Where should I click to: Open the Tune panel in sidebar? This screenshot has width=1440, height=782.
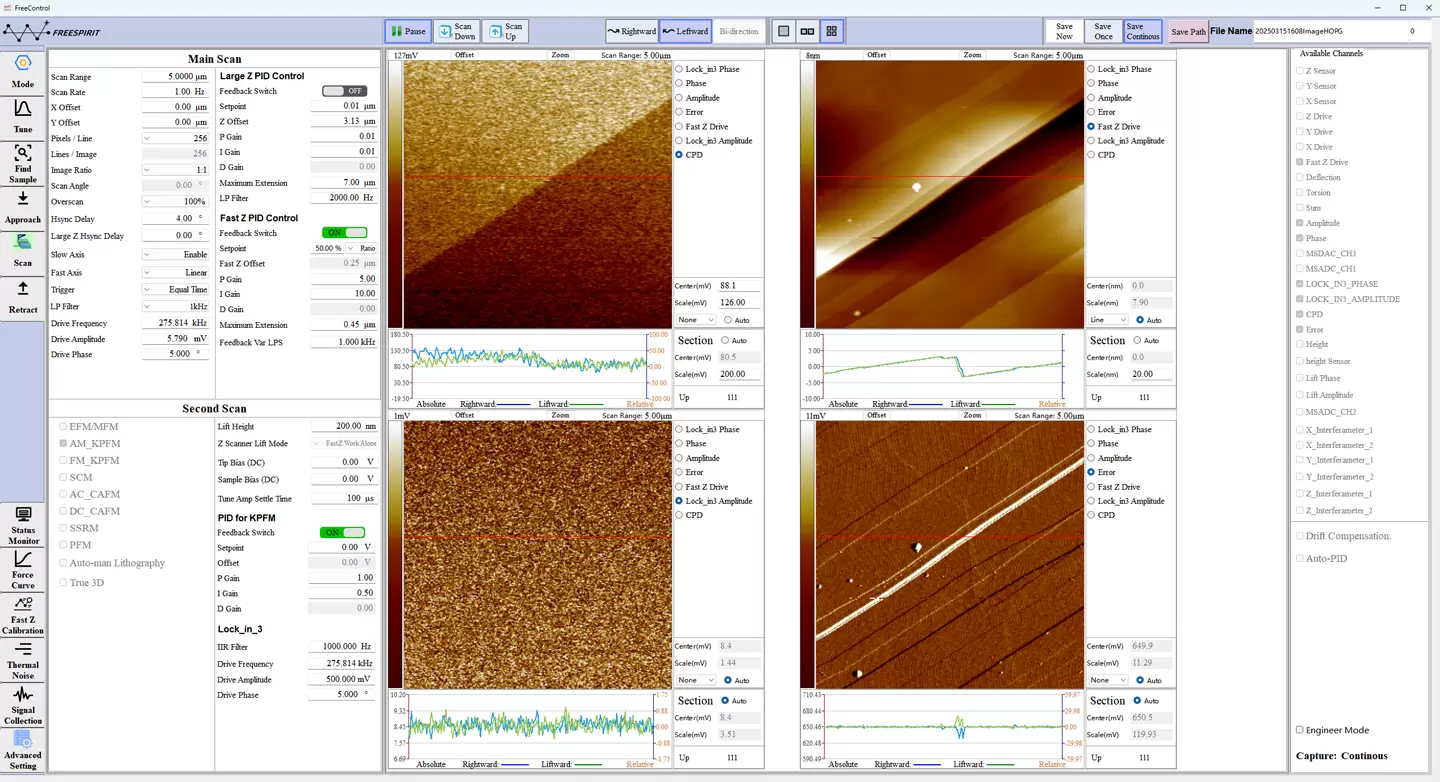click(x=22, y=116)
